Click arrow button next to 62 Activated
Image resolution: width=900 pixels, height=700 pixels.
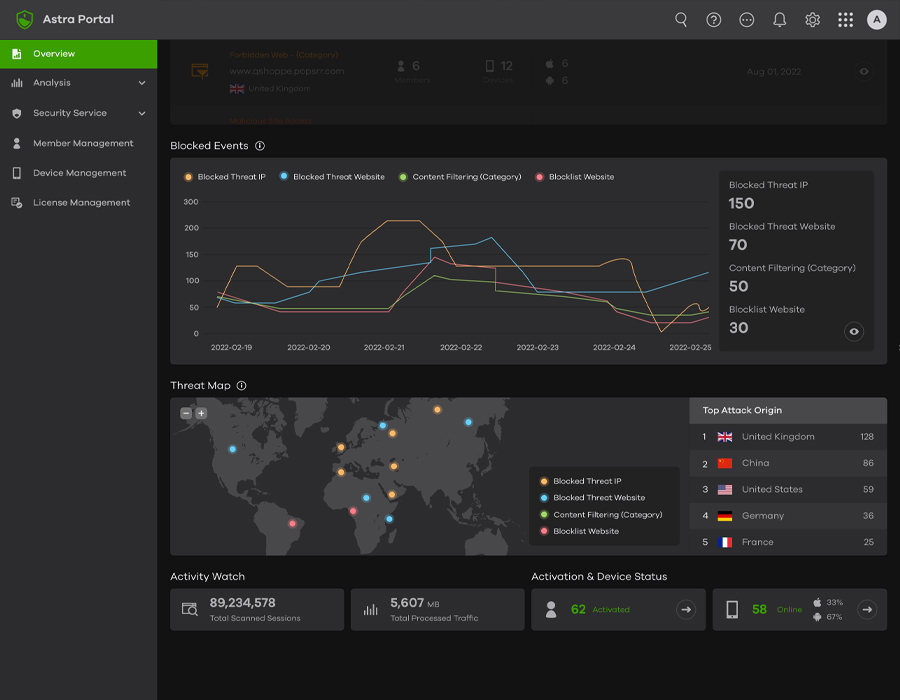tap(686, 609)
